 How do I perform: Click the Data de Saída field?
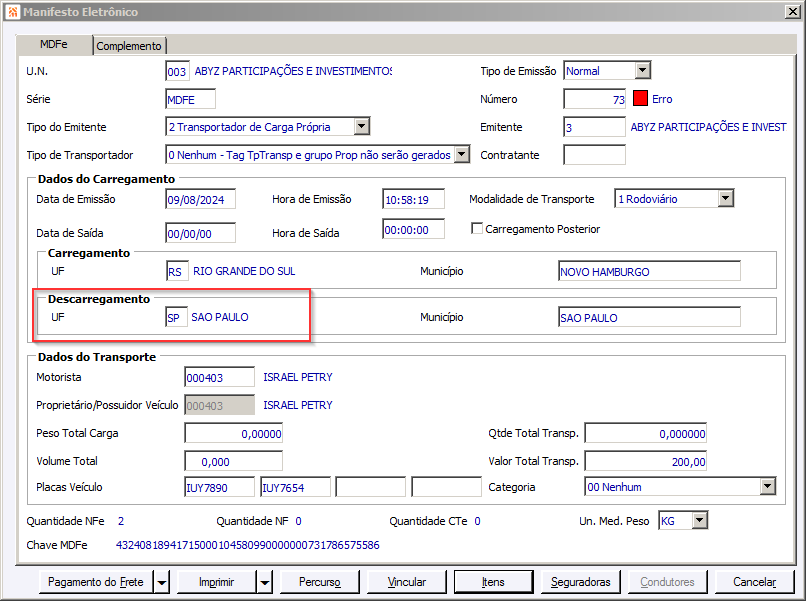(200, 233)
